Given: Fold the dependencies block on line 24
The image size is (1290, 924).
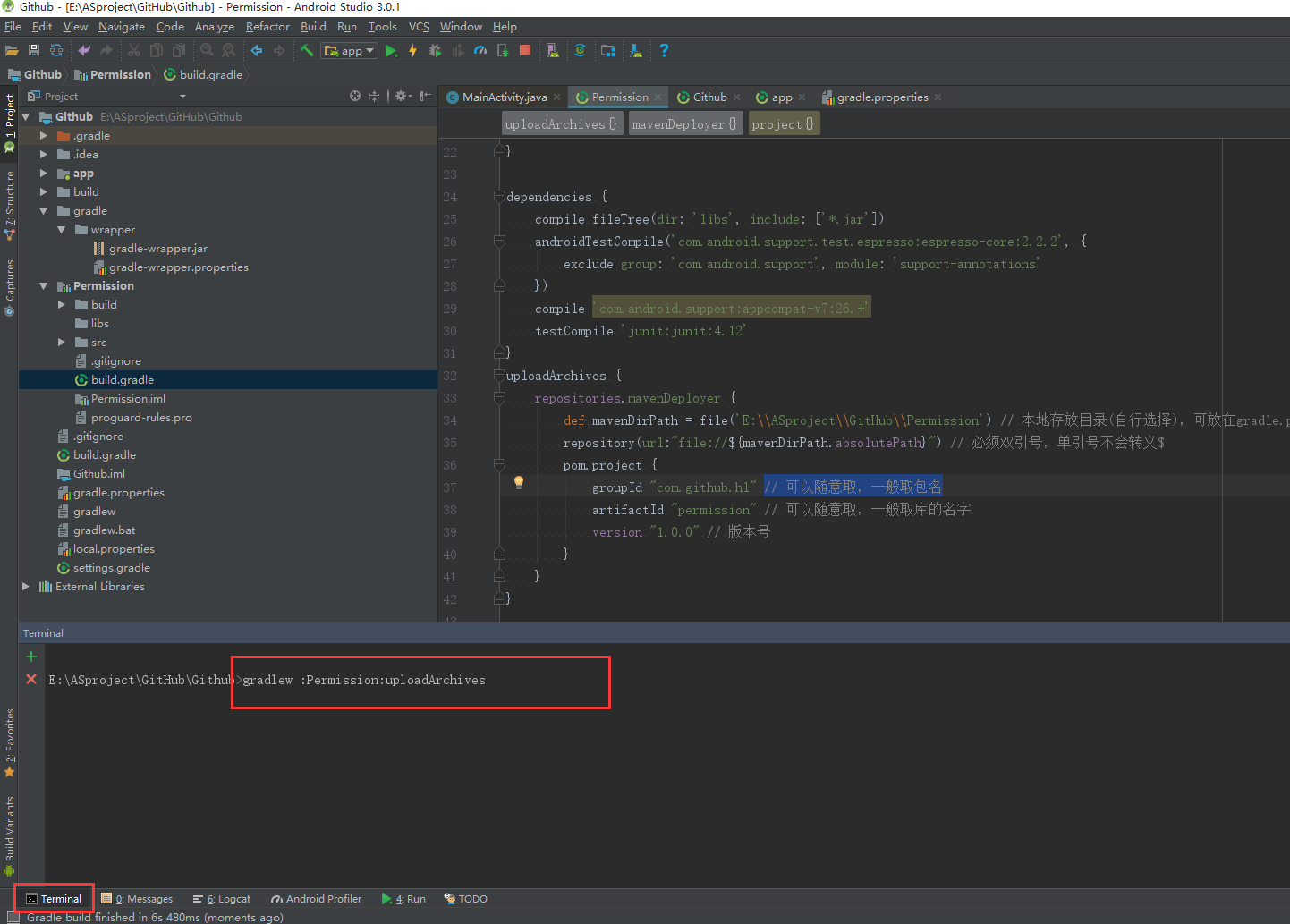Looking at the screenshot, I should (499, 197).
